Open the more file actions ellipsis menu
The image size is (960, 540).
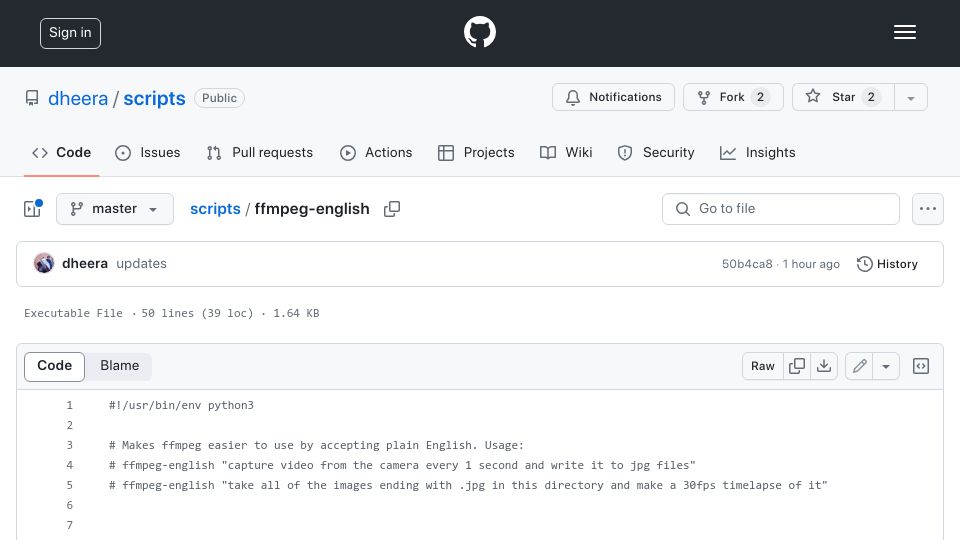[928, 209]
